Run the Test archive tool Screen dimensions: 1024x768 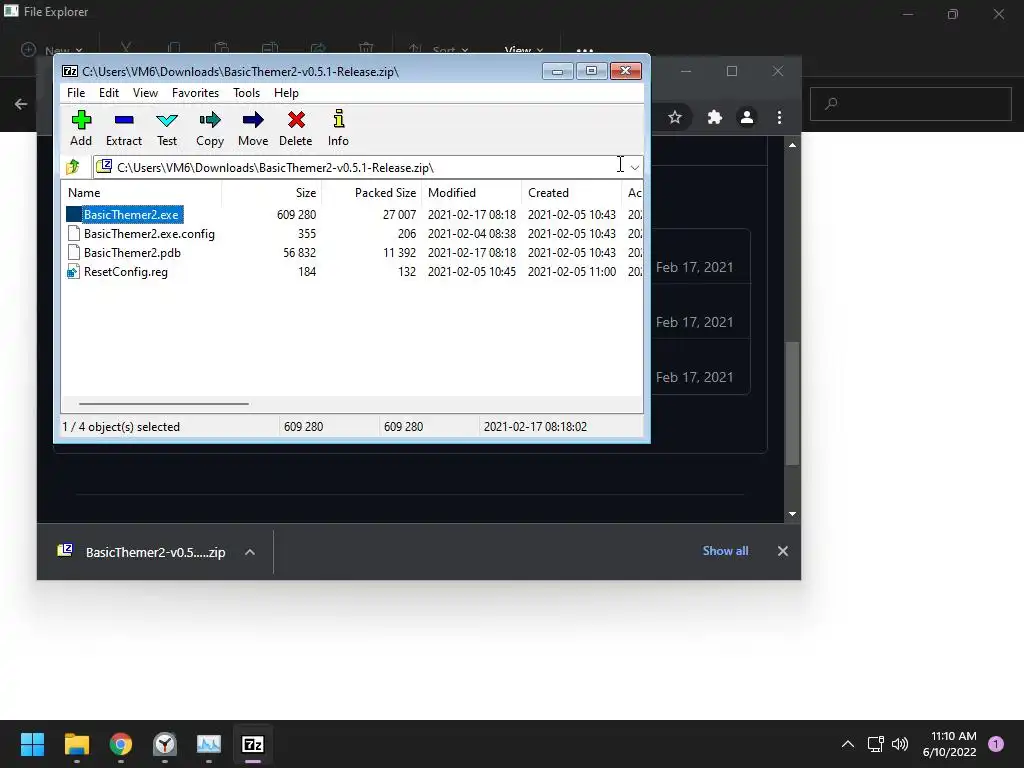[x=167, y=129]
